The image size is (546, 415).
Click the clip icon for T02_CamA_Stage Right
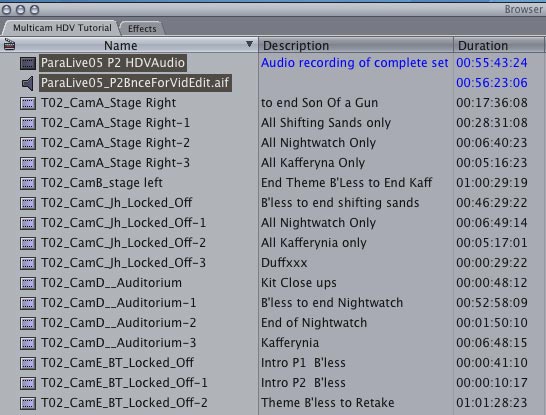pyautogui.click(x=28, y=103)
